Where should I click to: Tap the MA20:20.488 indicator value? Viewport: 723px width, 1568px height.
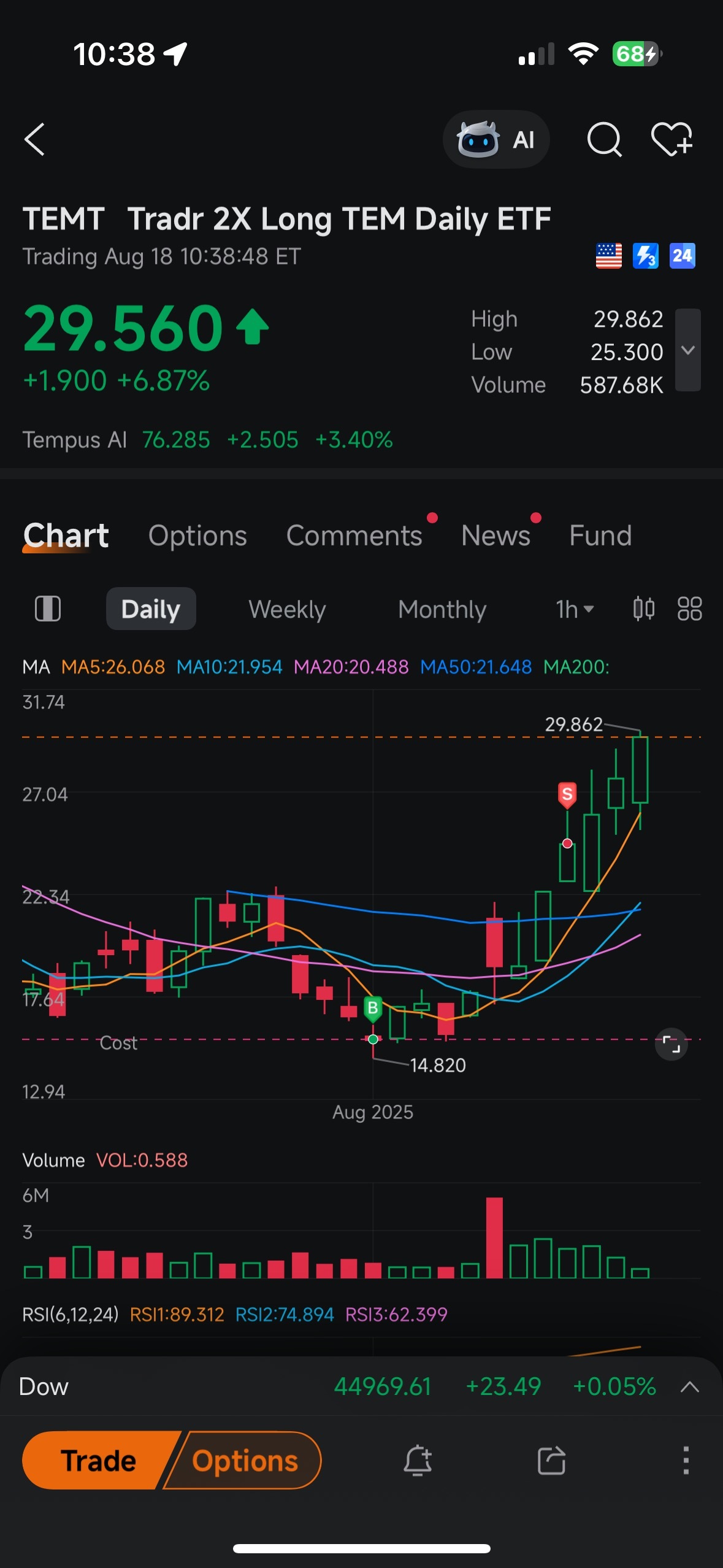[x=351, y=667]
